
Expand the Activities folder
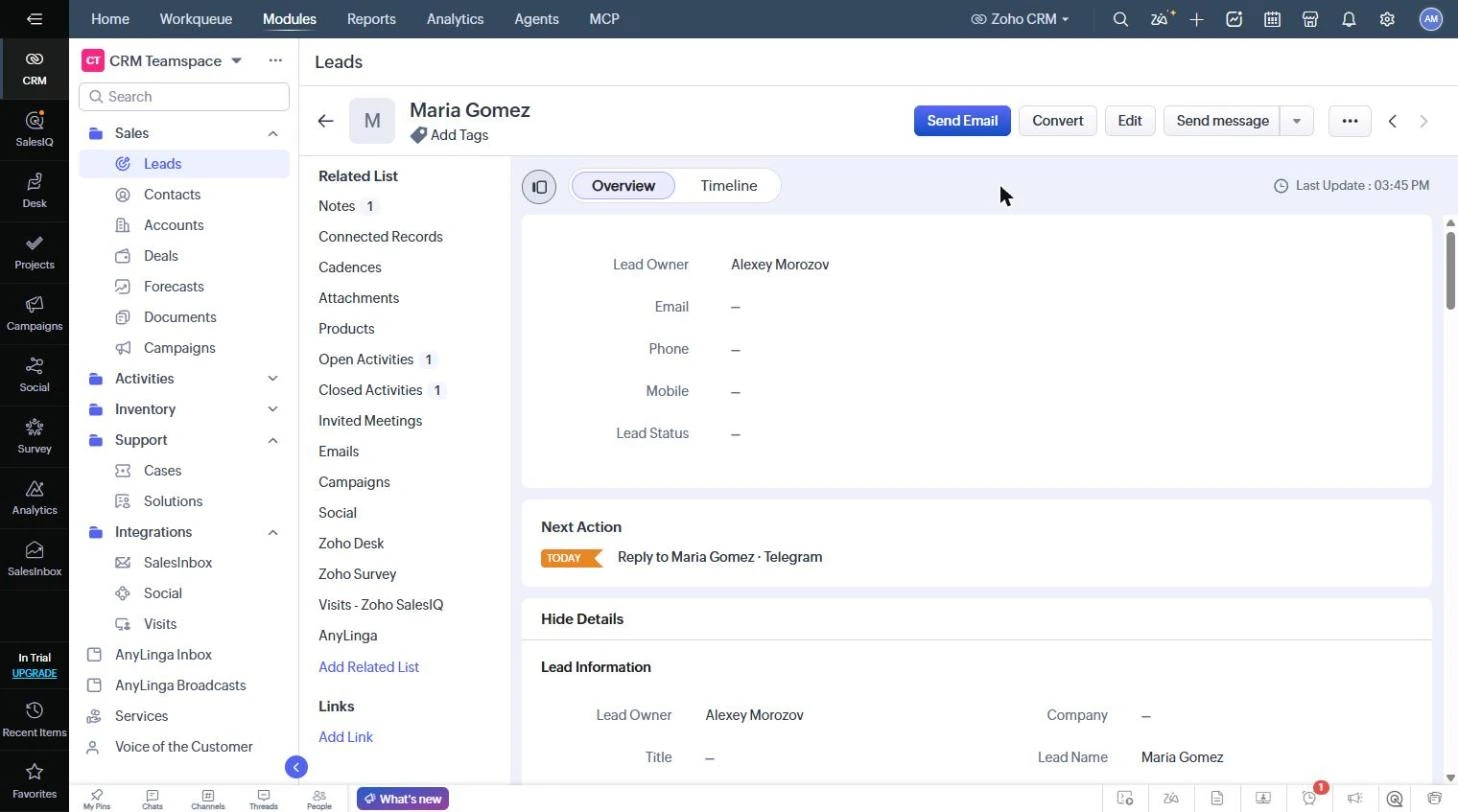[273, 379]
